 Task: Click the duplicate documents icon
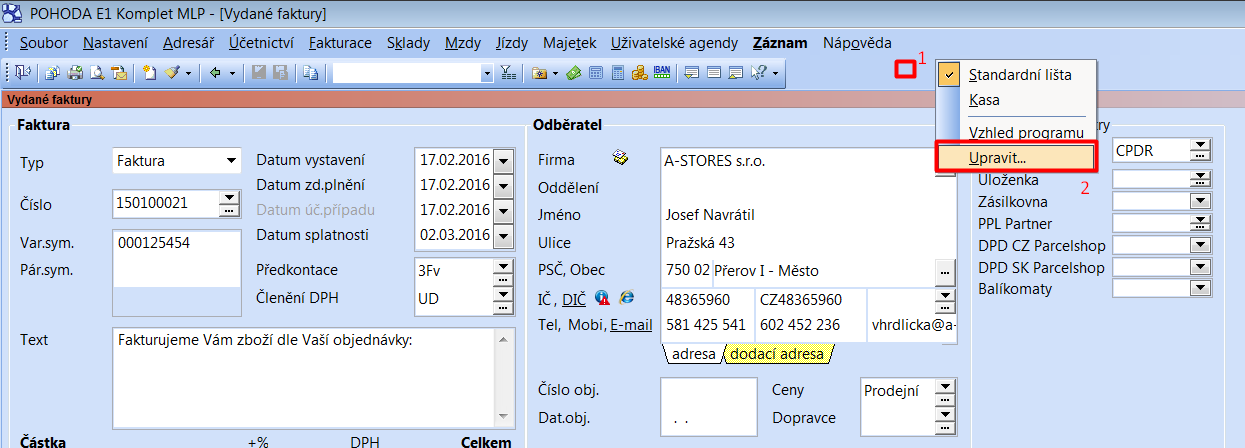(x=310, y=72)
